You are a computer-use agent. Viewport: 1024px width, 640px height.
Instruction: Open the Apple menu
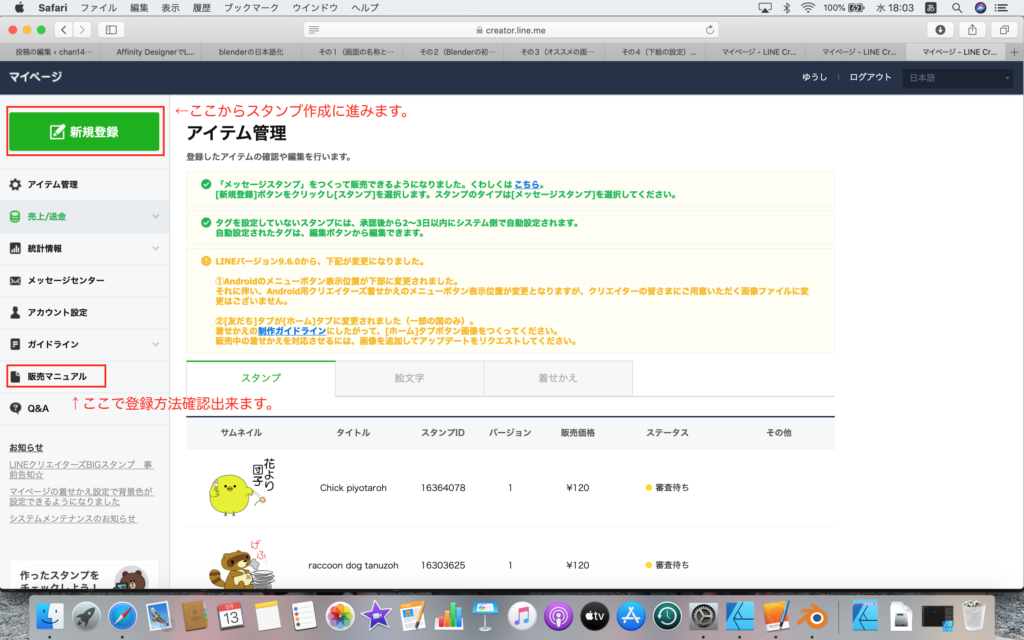[x=20, y=8]
